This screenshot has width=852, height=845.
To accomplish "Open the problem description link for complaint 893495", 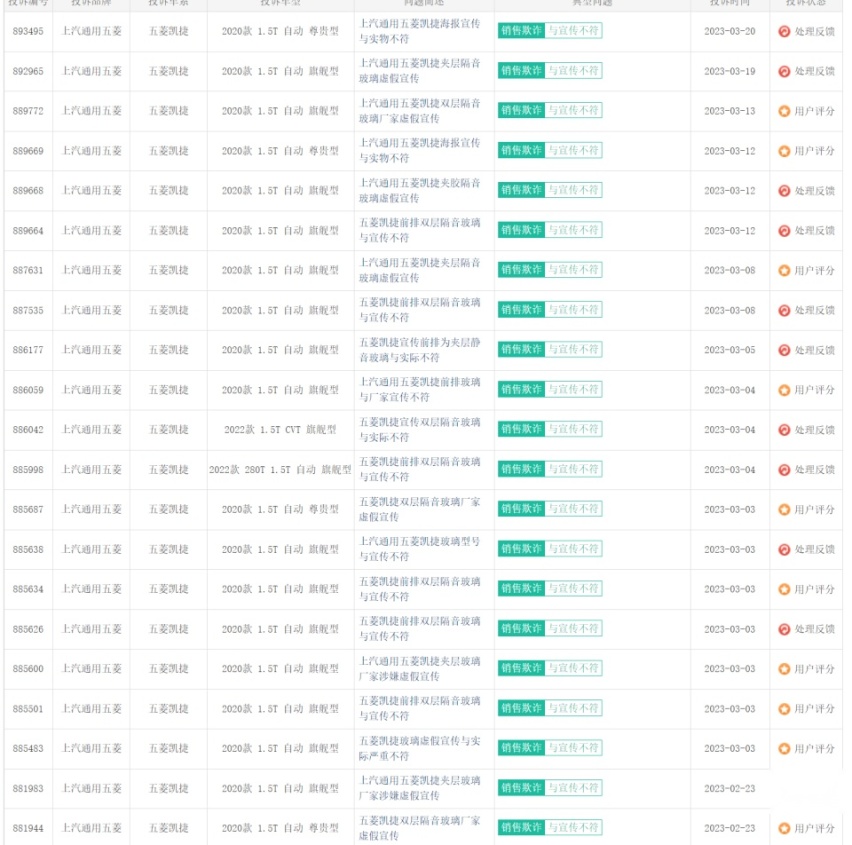I will point(419,31).
